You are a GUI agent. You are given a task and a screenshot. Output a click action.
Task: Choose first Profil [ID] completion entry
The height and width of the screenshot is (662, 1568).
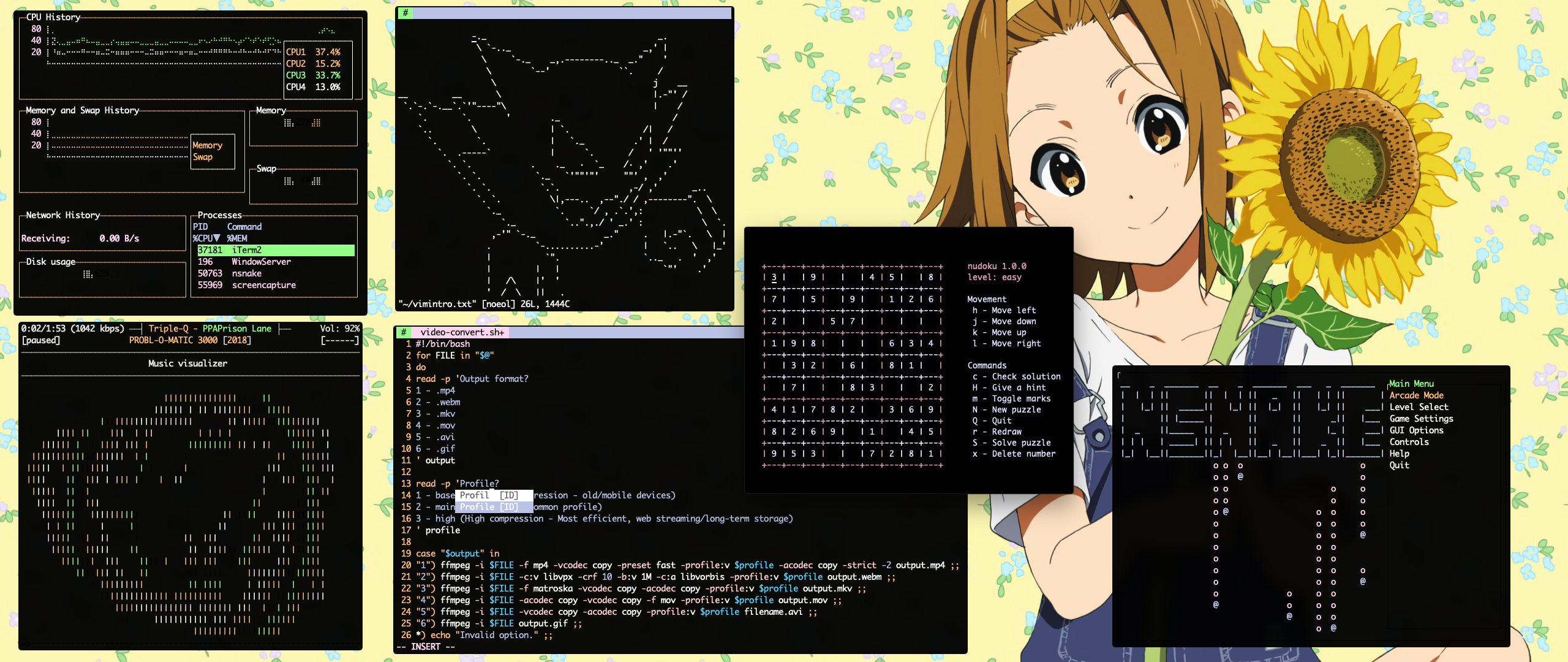pyautogui.click(x=494, y=495)
